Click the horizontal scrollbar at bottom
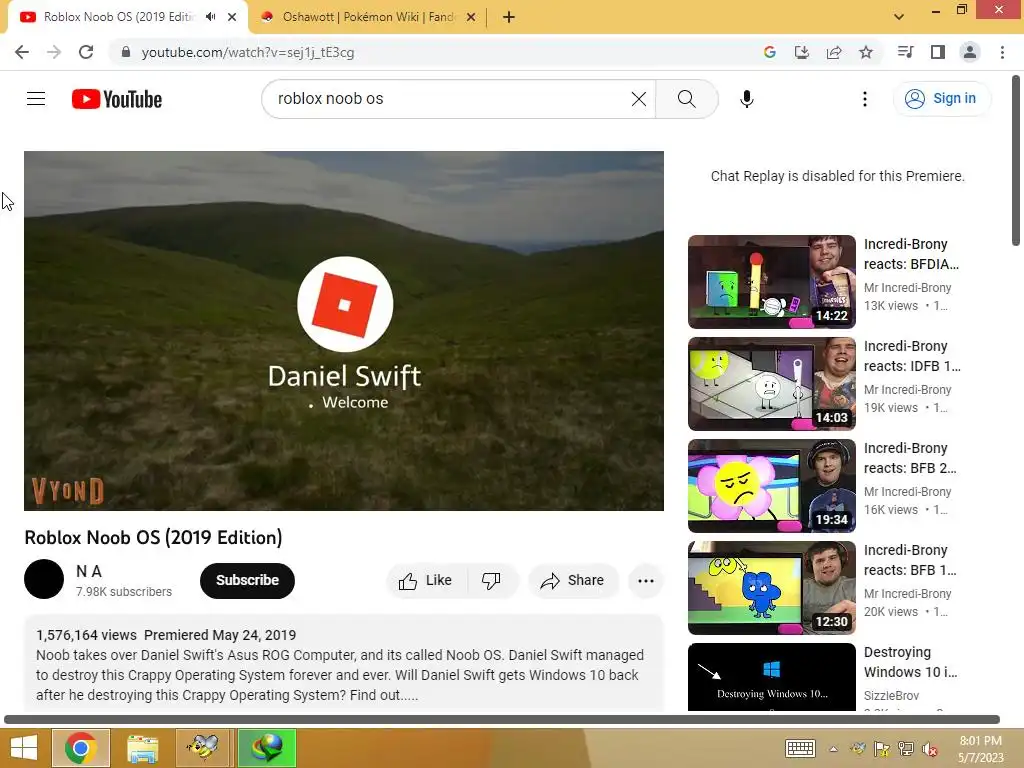1024x768 pixels. (x=502, y=720)
